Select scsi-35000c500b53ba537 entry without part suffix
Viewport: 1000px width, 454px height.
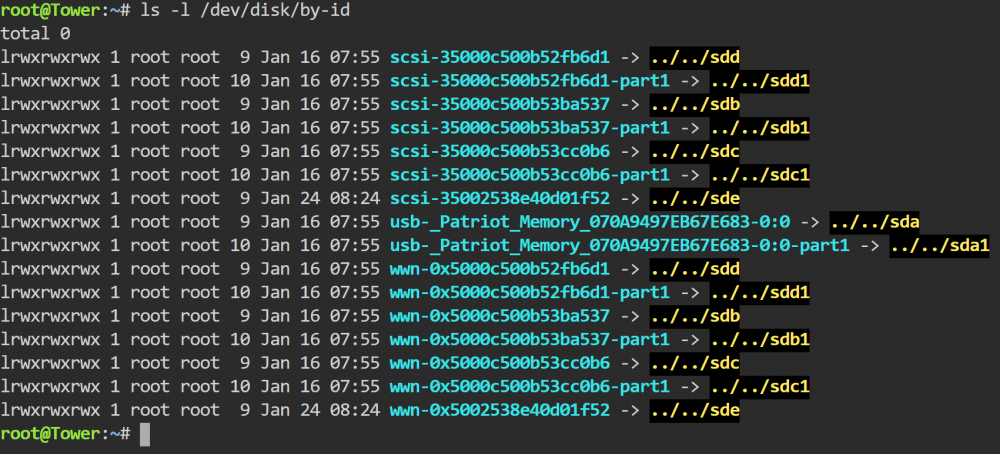click(x=499, y=105)
